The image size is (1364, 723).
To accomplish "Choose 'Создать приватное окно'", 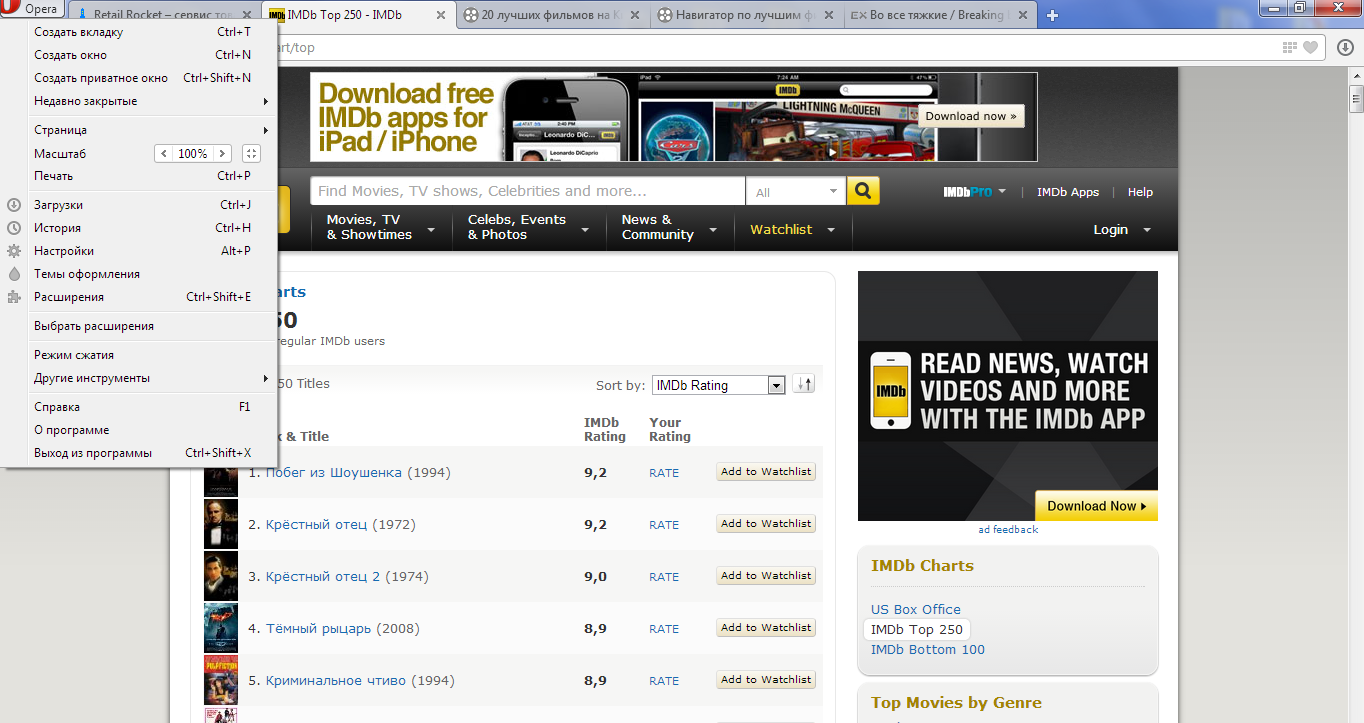I will coord(139,78).
